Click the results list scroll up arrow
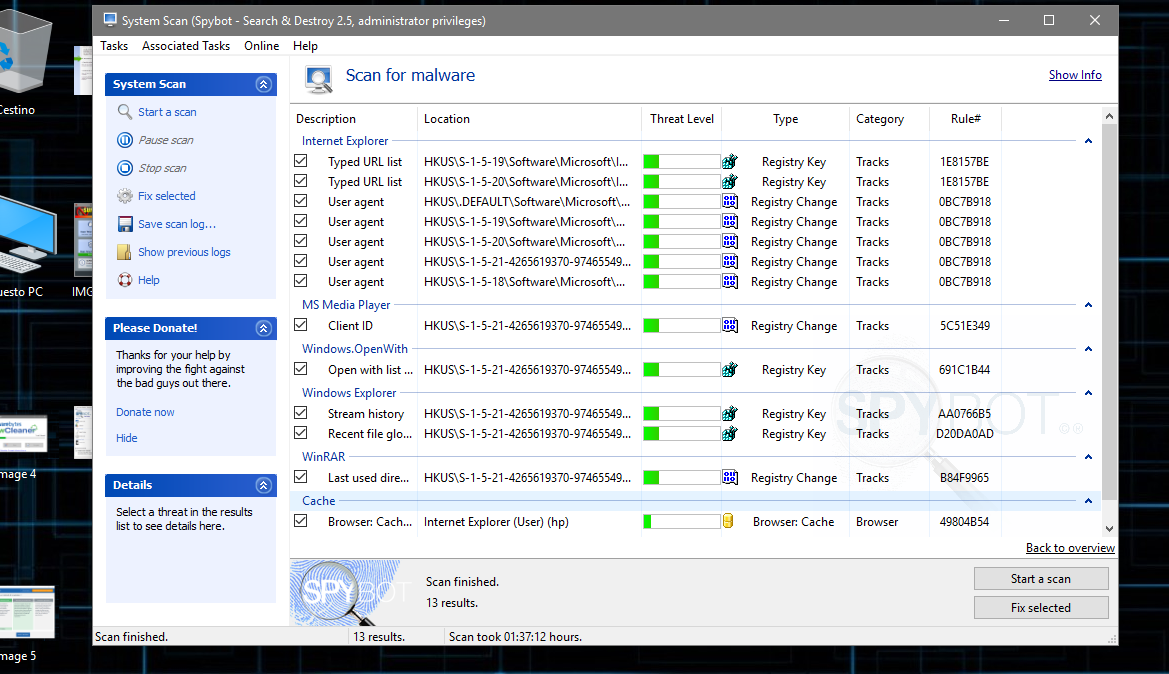Screen dimensions: 1169x674 (x=1109, y=116)
